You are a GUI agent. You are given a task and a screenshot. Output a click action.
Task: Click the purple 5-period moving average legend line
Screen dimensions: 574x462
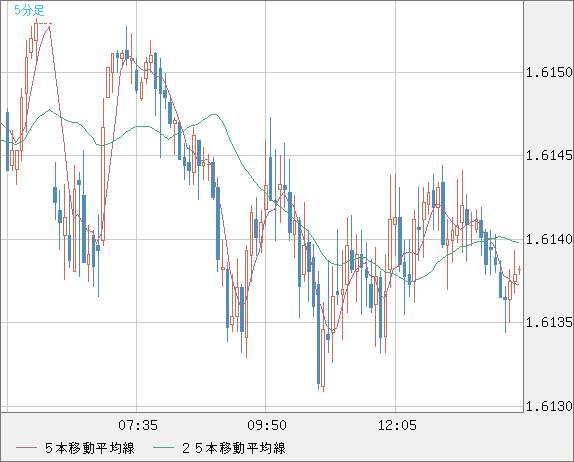coord(26,448)
